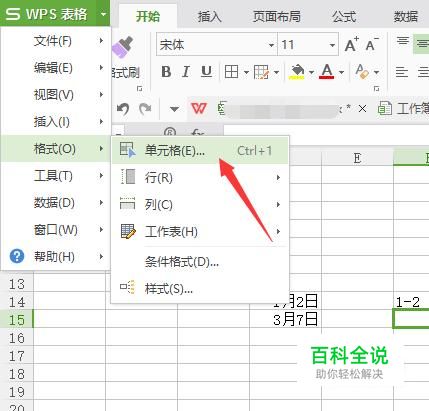
Task: Click the Style icon in submenu
Action: (x=127, y=287)
